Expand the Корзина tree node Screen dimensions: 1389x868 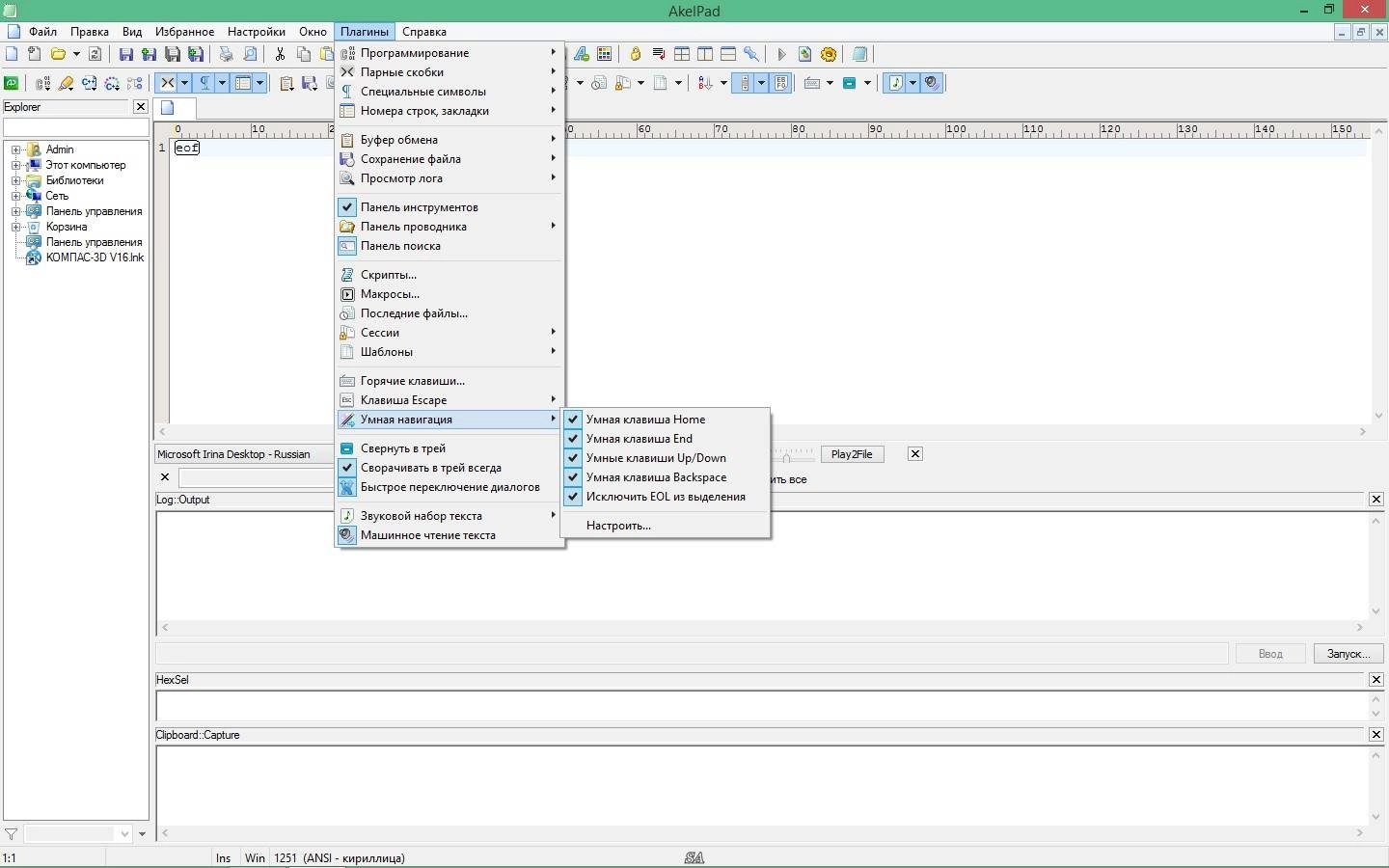point(16,227)
